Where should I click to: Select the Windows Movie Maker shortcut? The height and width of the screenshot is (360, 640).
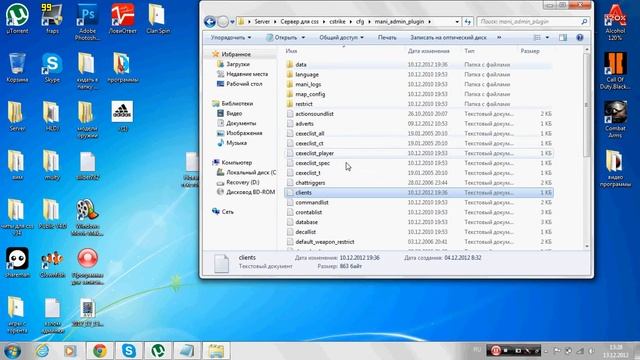click(x=87, y=217)
